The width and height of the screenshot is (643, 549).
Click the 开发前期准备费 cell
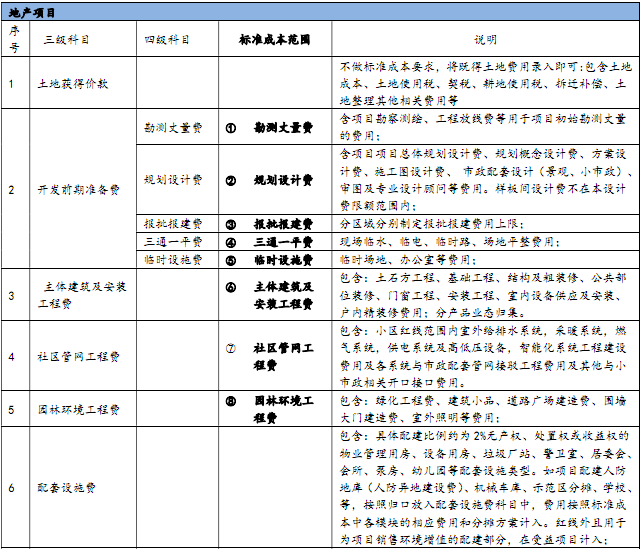coord(77,188)
